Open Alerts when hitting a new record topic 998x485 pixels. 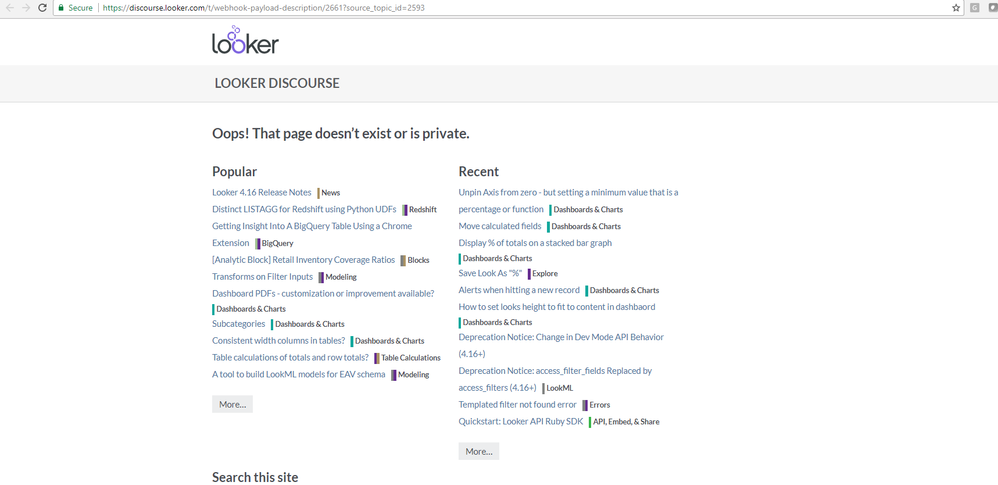coord(519,290)
